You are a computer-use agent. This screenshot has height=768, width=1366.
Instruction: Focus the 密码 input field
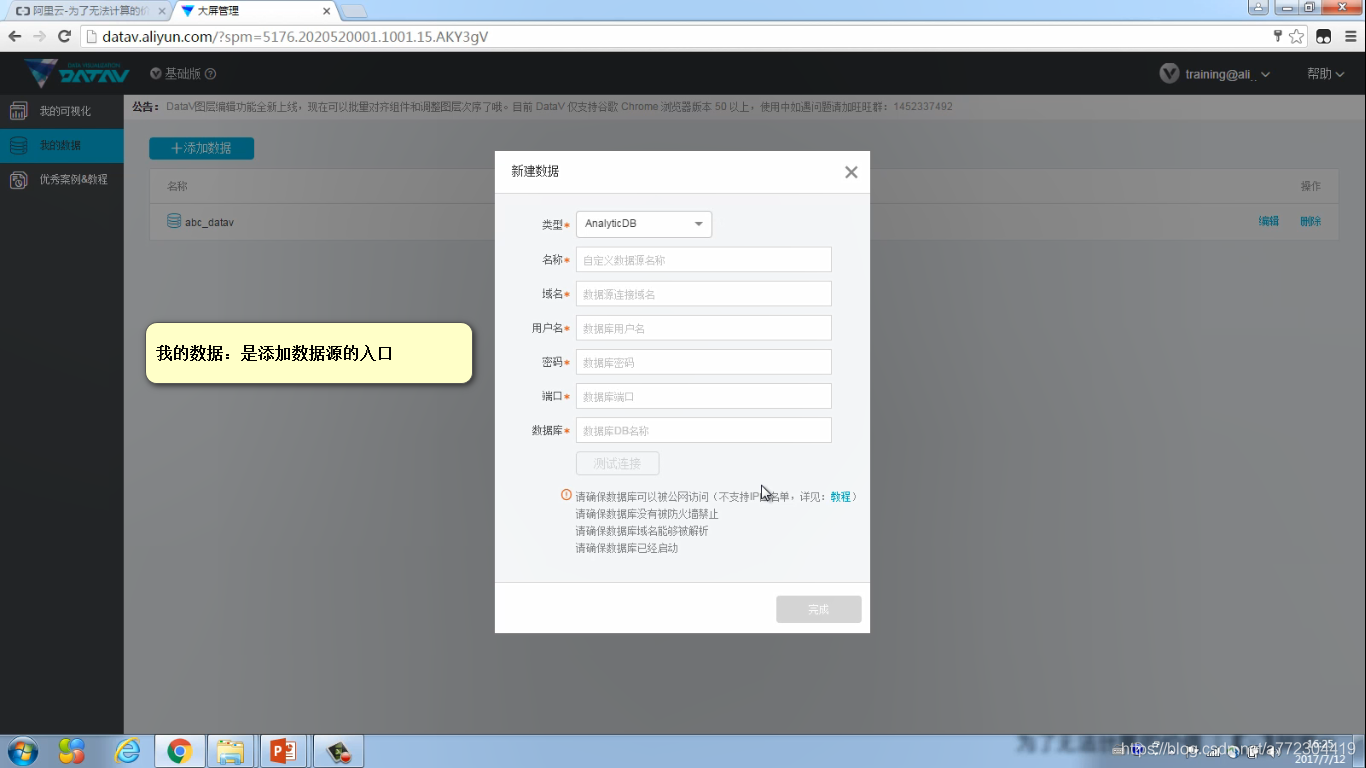[703, 362]
